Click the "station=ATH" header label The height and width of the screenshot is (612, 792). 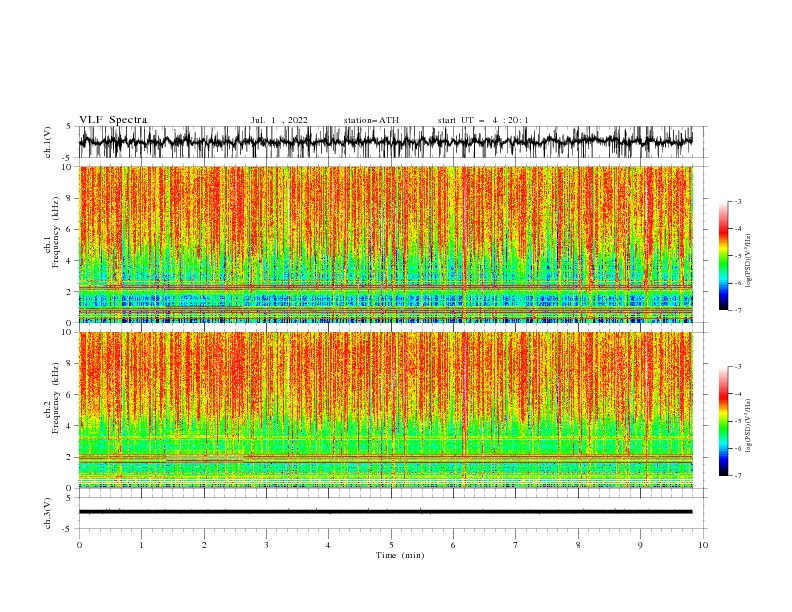pos(371,120)
